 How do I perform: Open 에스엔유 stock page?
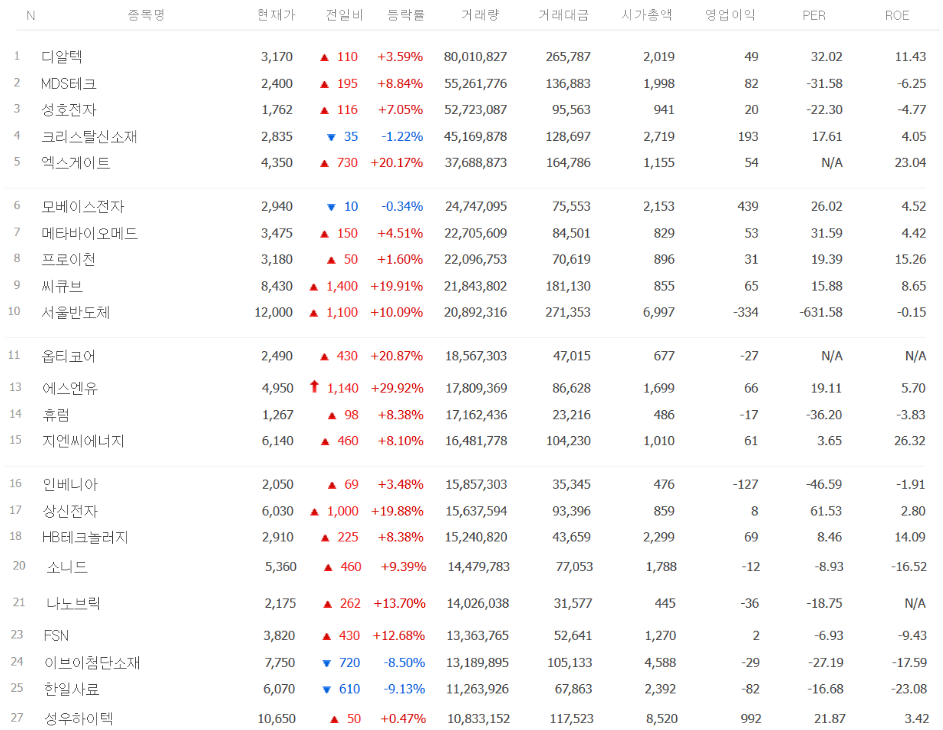coord(70,388)
